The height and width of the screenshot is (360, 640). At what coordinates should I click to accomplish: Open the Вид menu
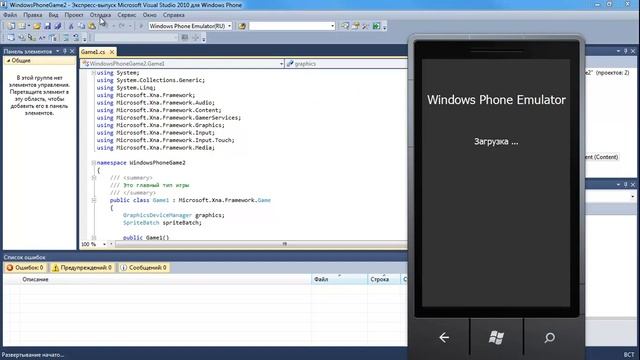(x=53, y=15)
